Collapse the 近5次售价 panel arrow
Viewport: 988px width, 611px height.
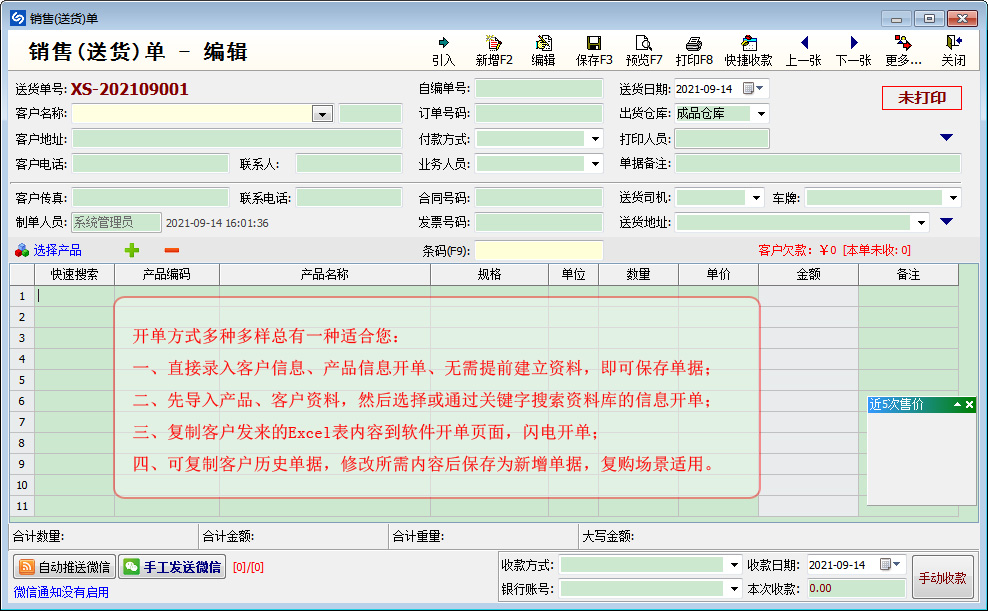(x=957, y=404)
